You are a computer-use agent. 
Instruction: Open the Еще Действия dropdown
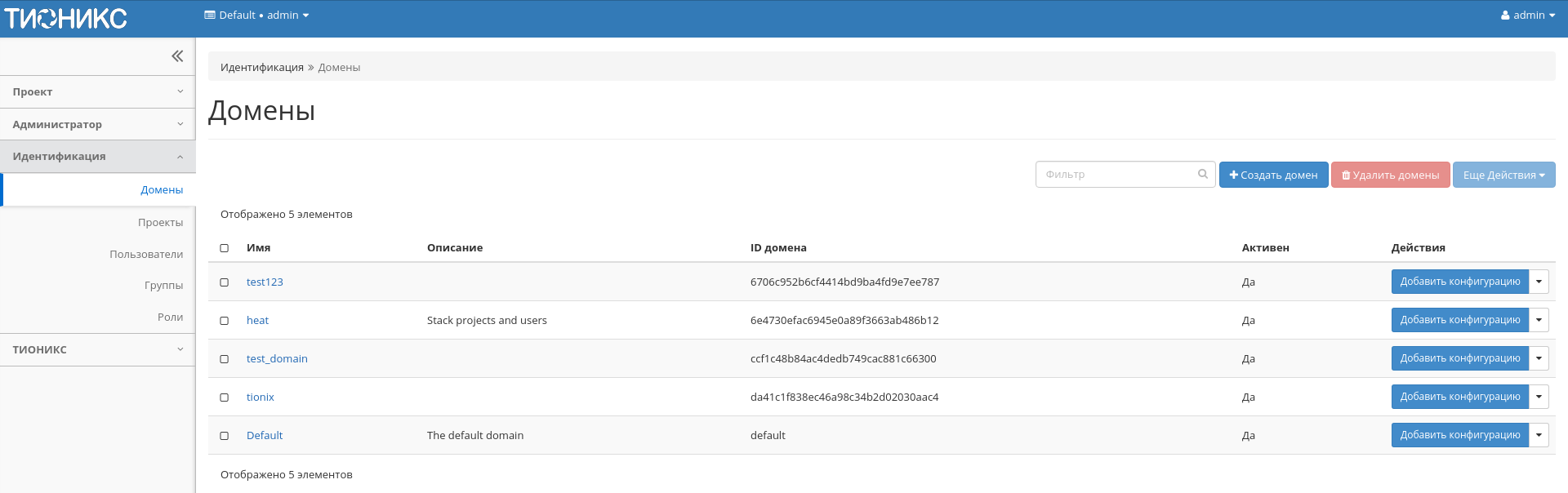(1503, 175)
